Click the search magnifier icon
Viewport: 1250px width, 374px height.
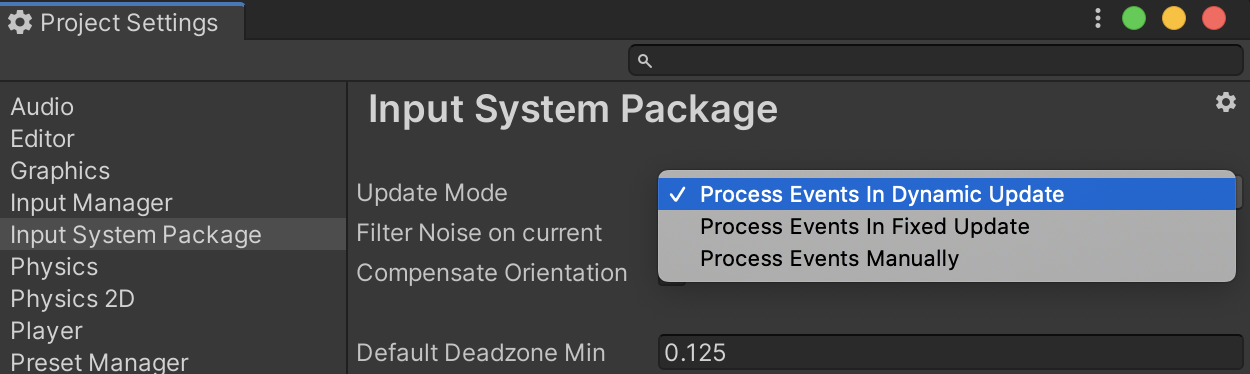pyautogui.click(x=645, y=61)
